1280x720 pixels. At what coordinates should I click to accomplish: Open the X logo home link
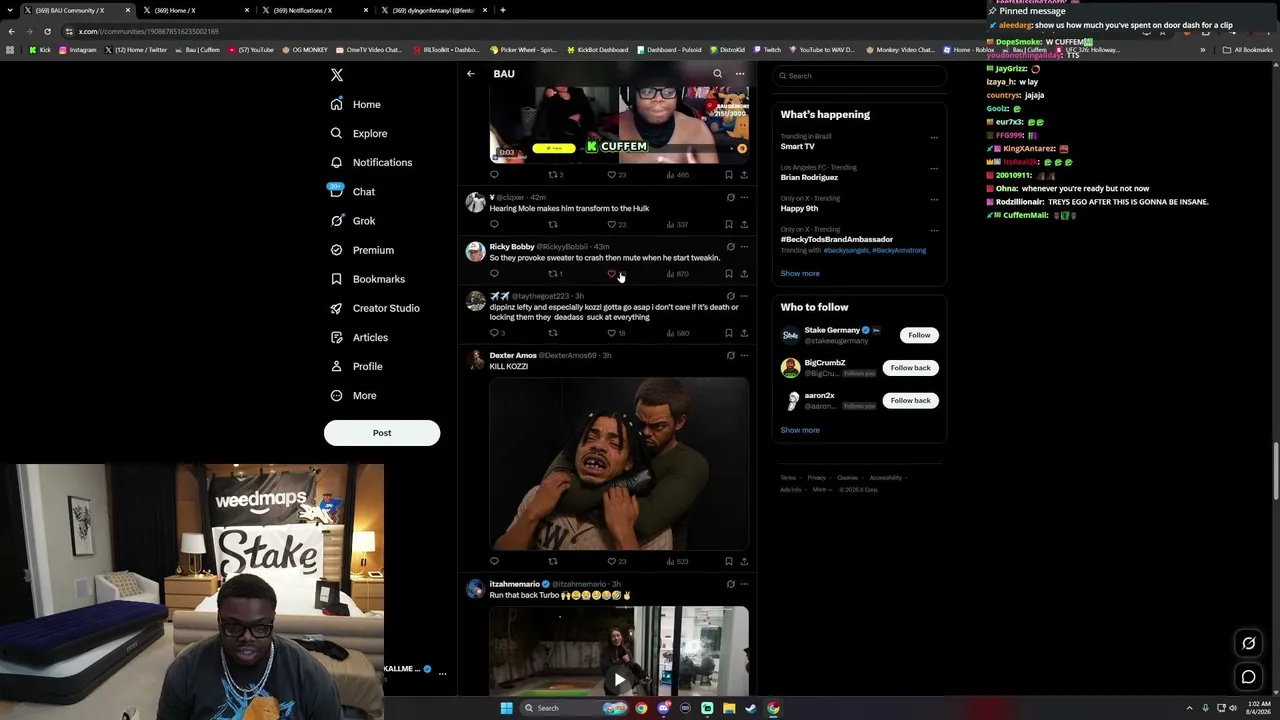pos(337,75)
